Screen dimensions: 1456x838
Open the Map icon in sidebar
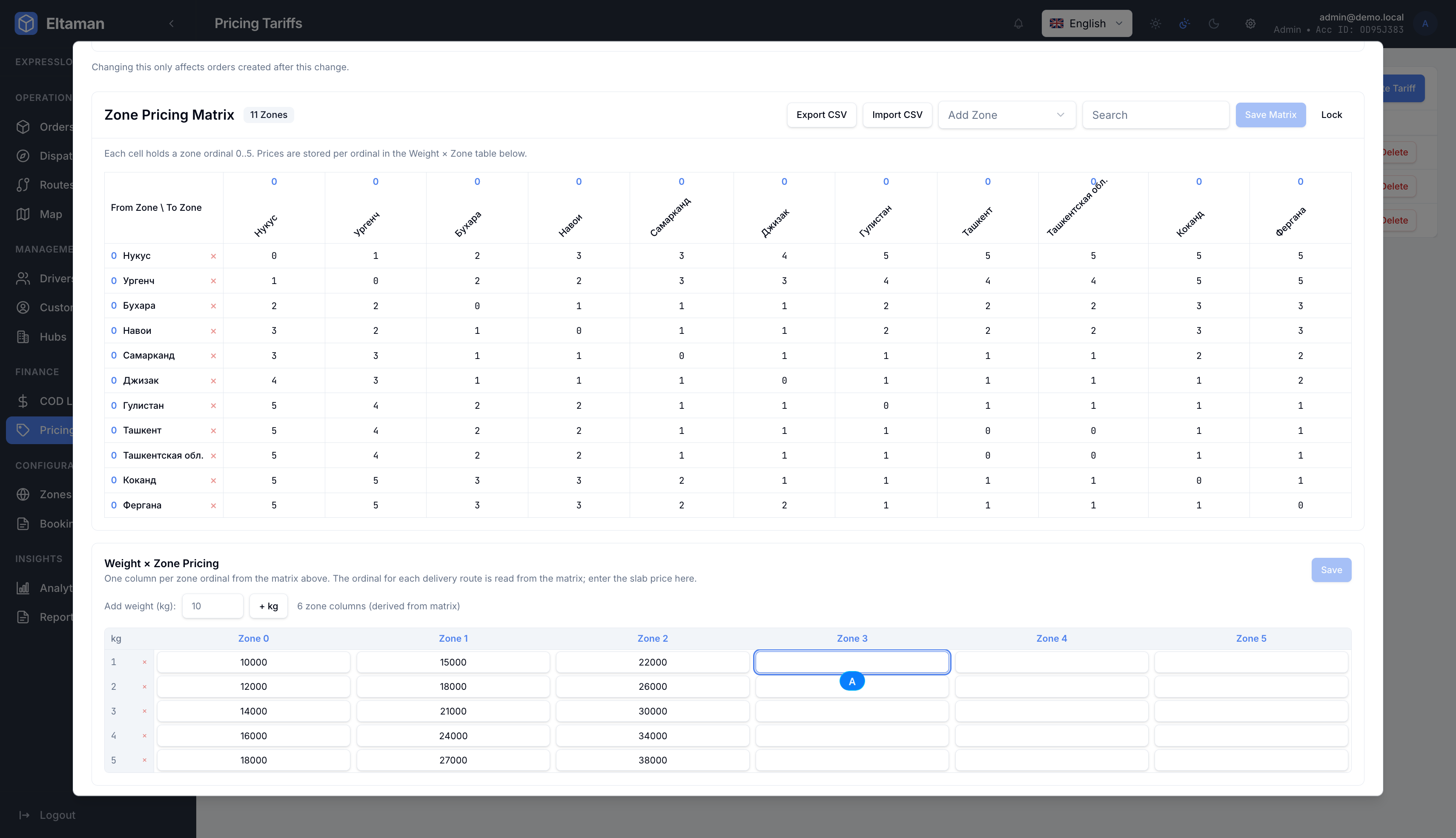[23, 214]
